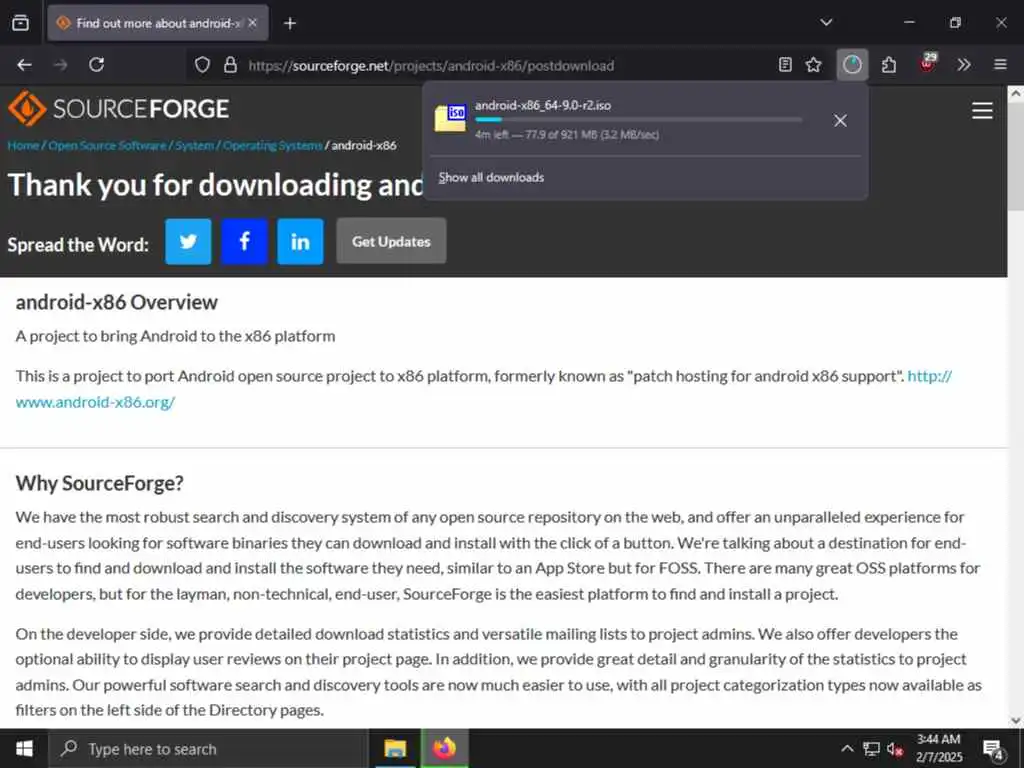Click the 'Why SourceForge?' heading
This screenshot has height=768, width=1024.
(x=99, y=483)
